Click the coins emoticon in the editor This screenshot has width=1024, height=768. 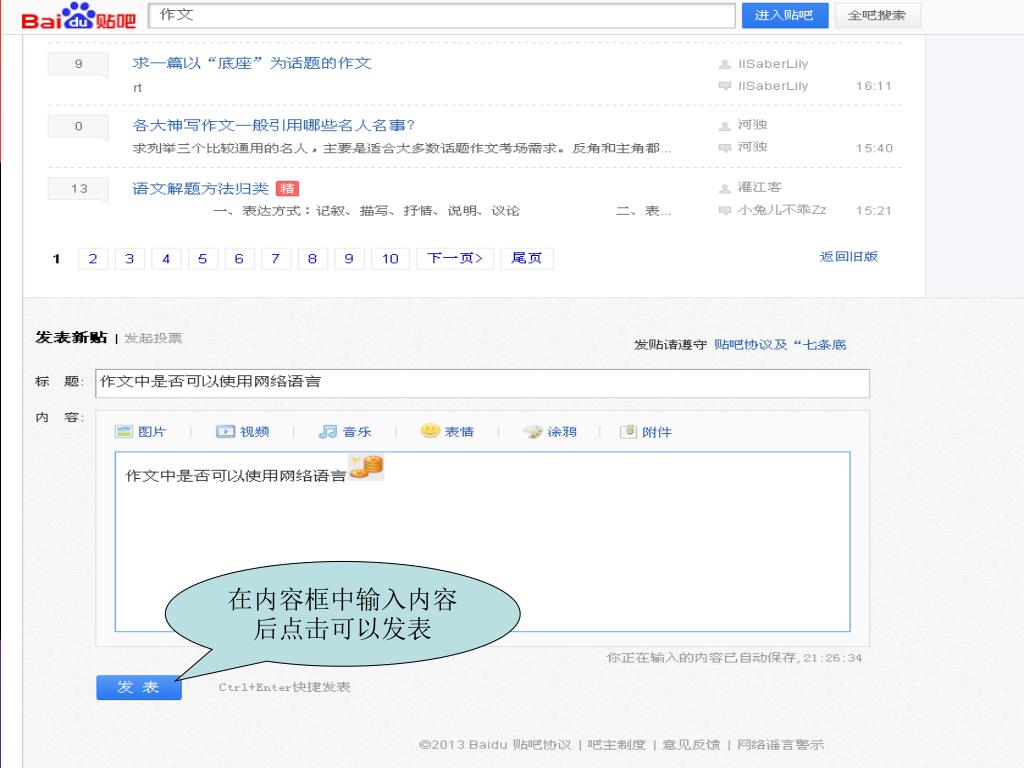click(x=366, y=468)
